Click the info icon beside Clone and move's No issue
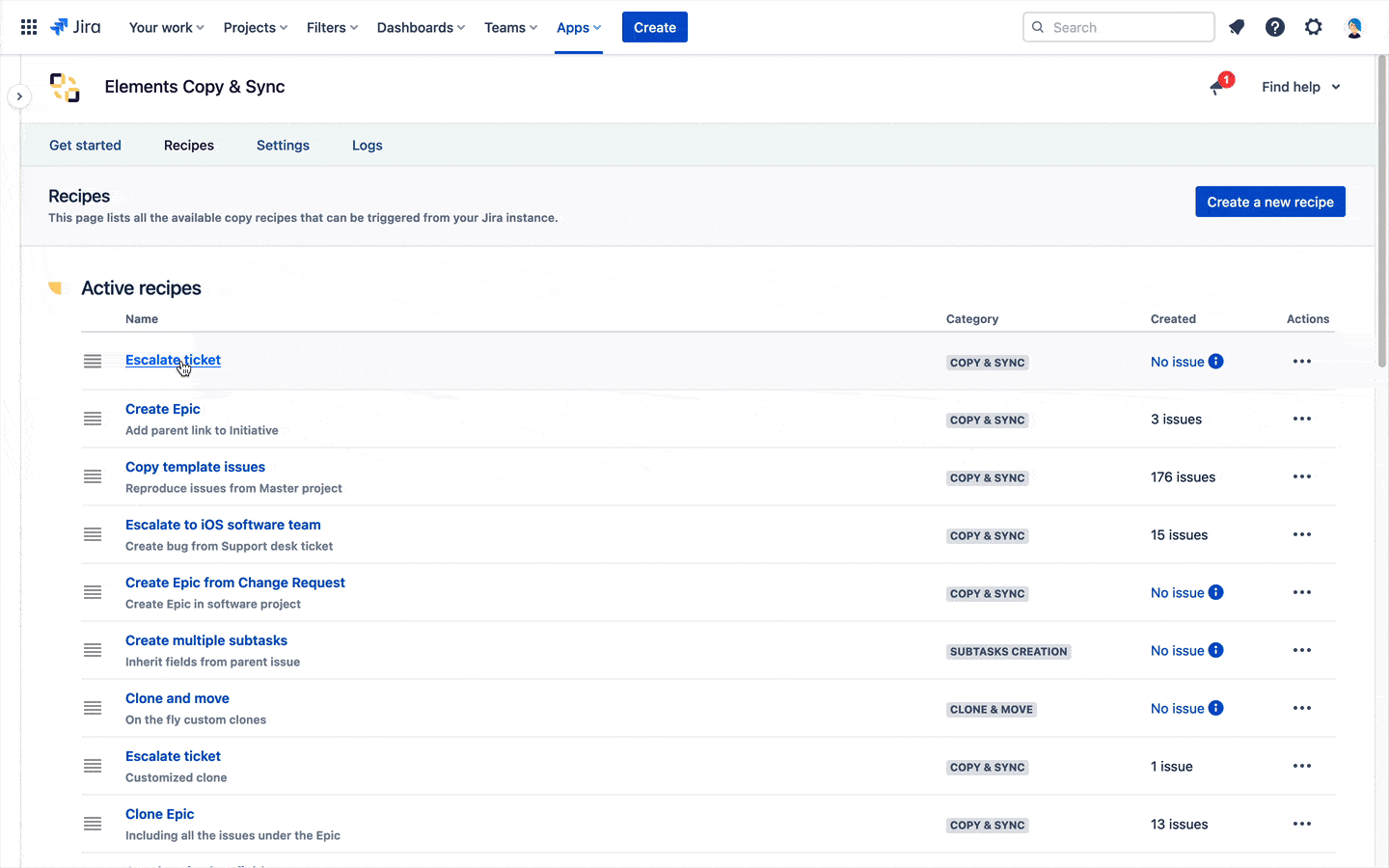This screenshot has width=1389, height=868. tap(1216, 708)
